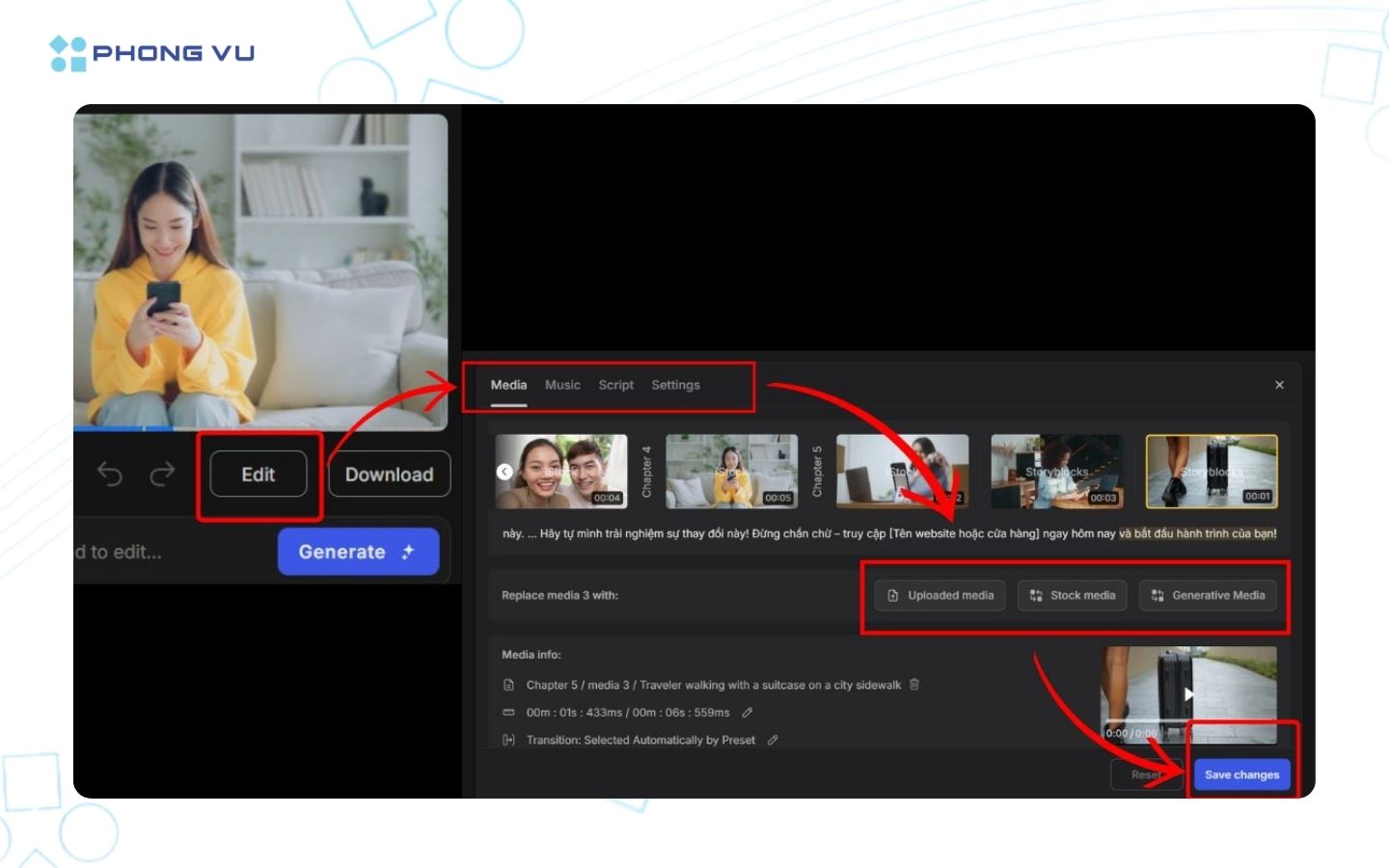Click the pencil icon next to media duration
Viewport: 1389px width, 868px height.
[x=748, y=712]
